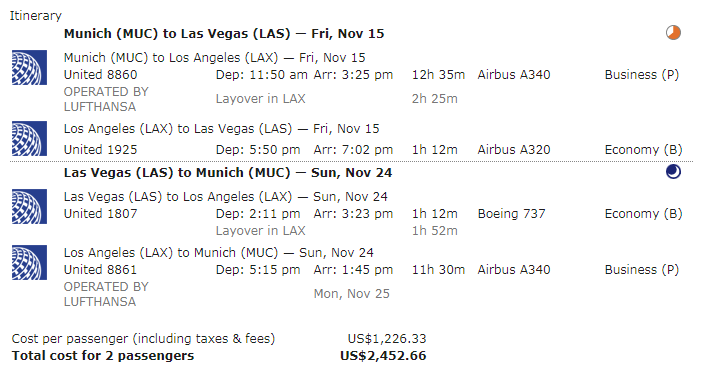
Task: Click United logo beside flight United 1807
Action: (x=29, y=207)
